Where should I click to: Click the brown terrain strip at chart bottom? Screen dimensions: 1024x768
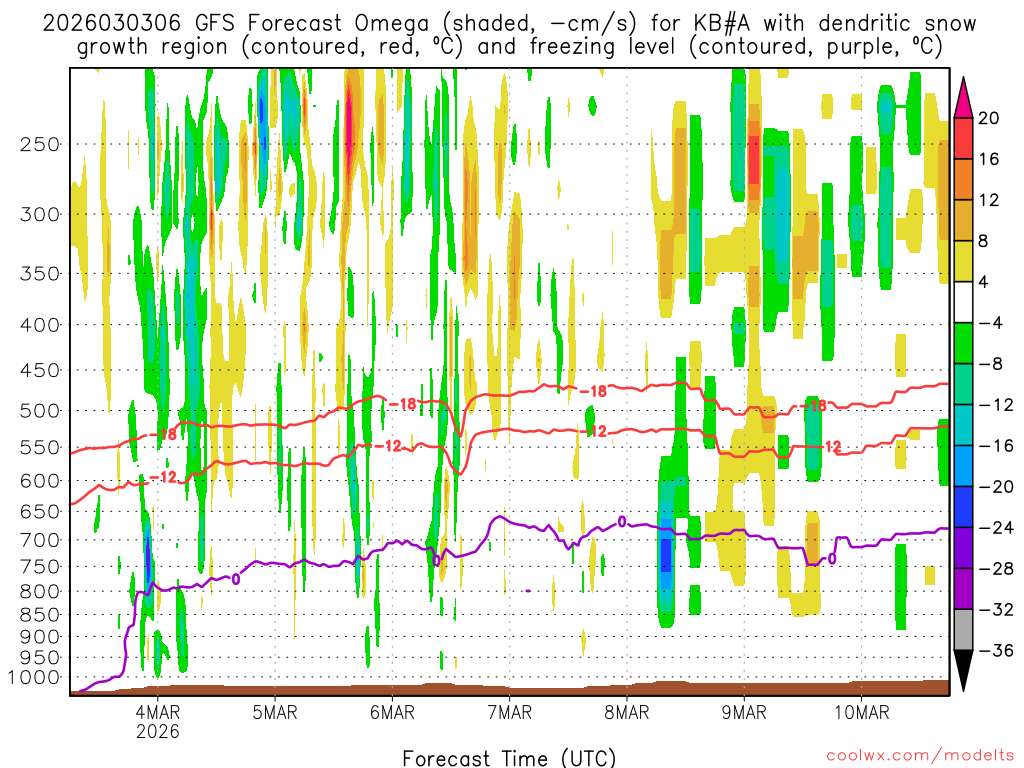point(509,688)
